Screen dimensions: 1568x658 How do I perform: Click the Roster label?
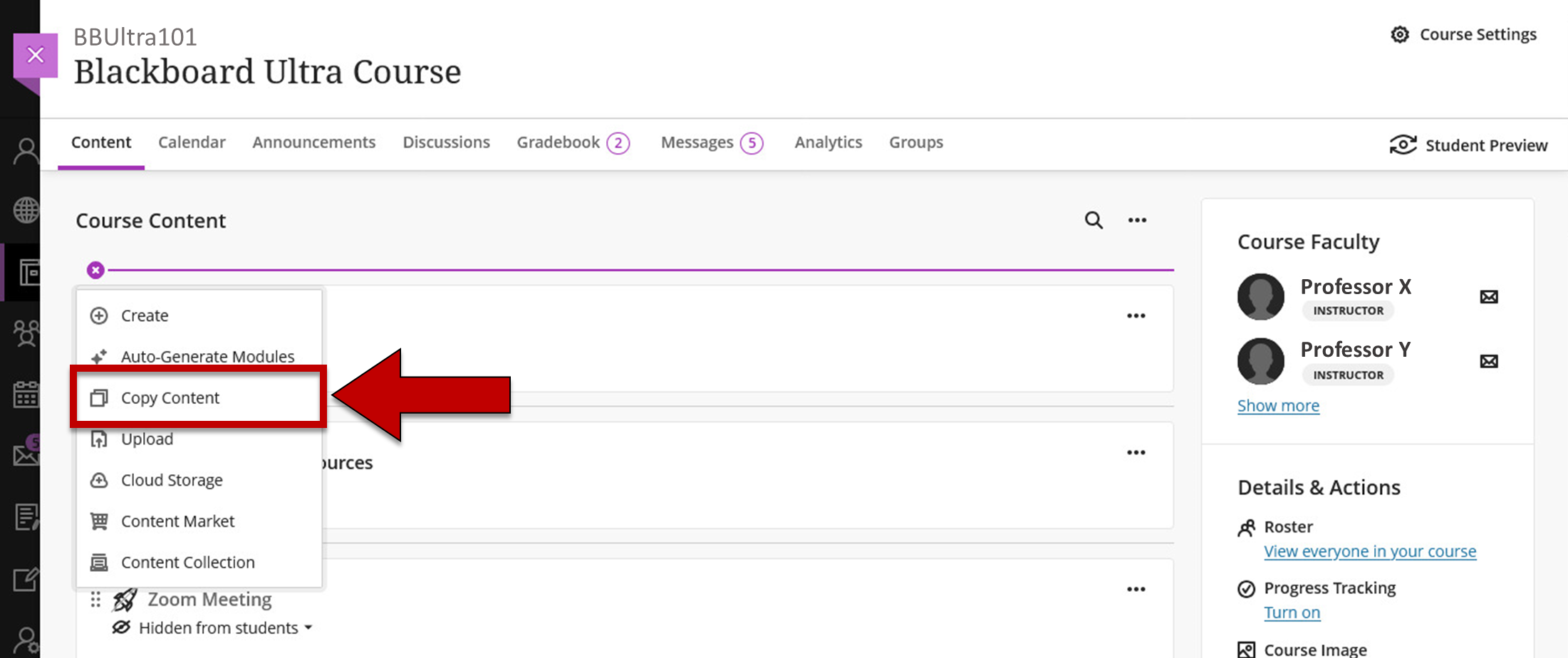pyautogui.click(x=1288, y=526)
